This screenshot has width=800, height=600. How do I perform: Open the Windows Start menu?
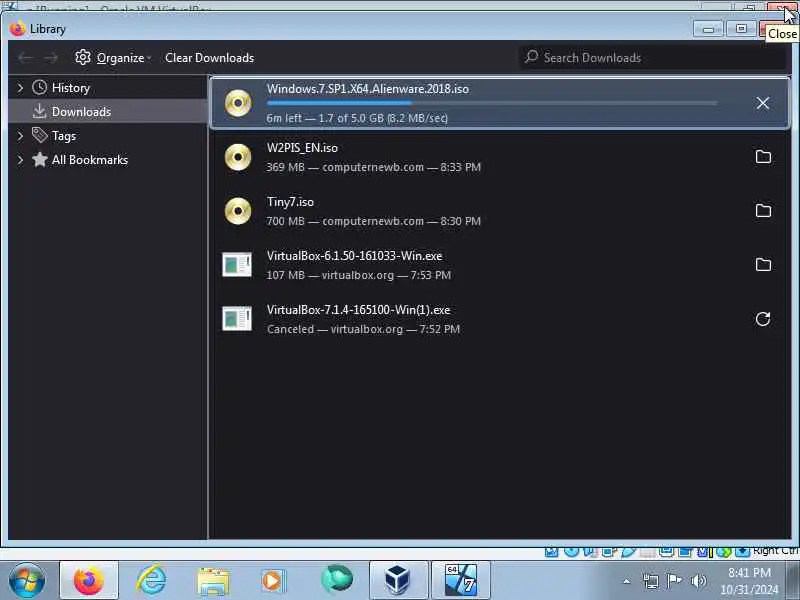coord(27,580)
